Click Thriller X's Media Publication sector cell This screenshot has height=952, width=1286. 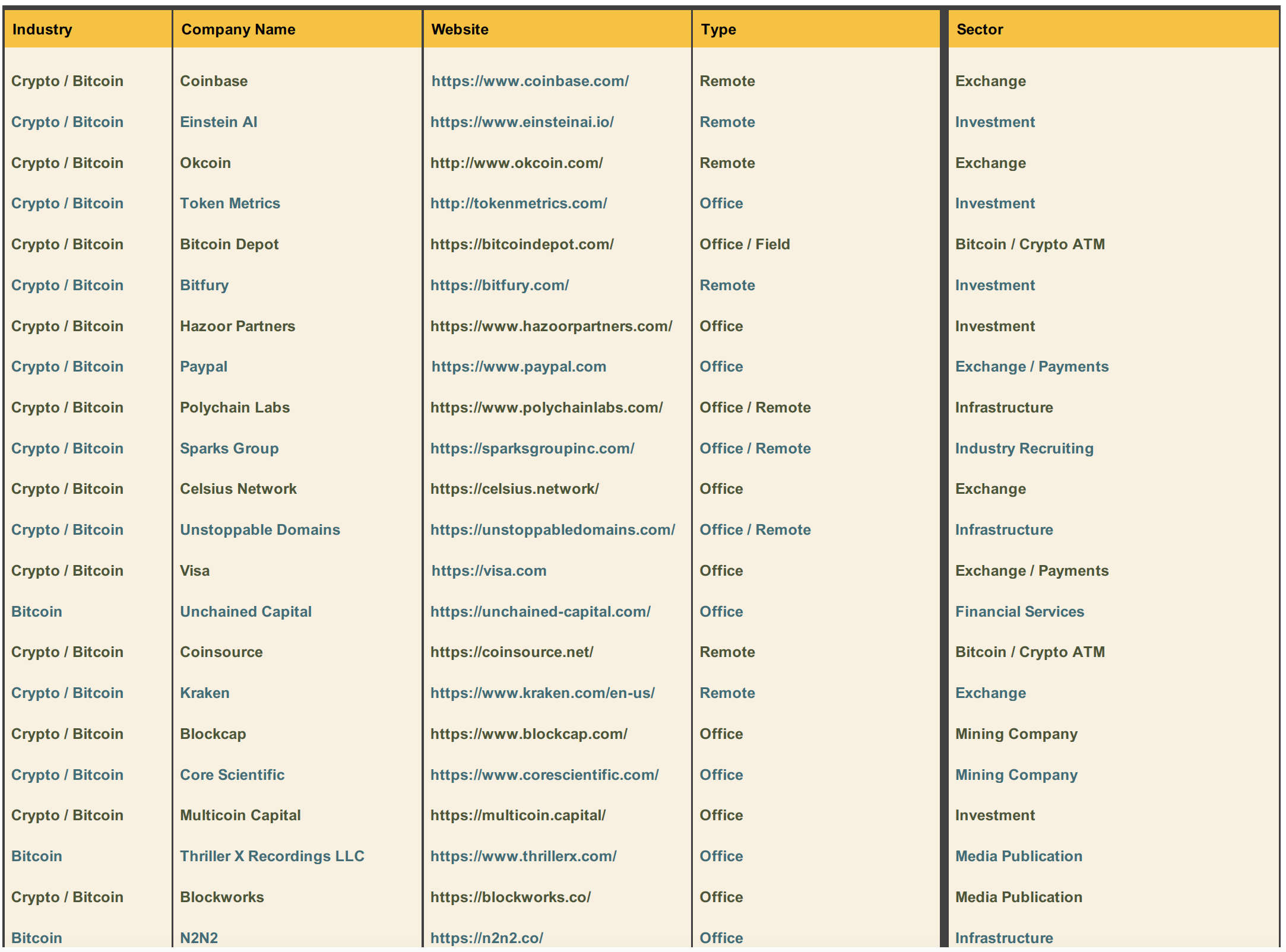pyautogui.click(x=1019, y=856)
